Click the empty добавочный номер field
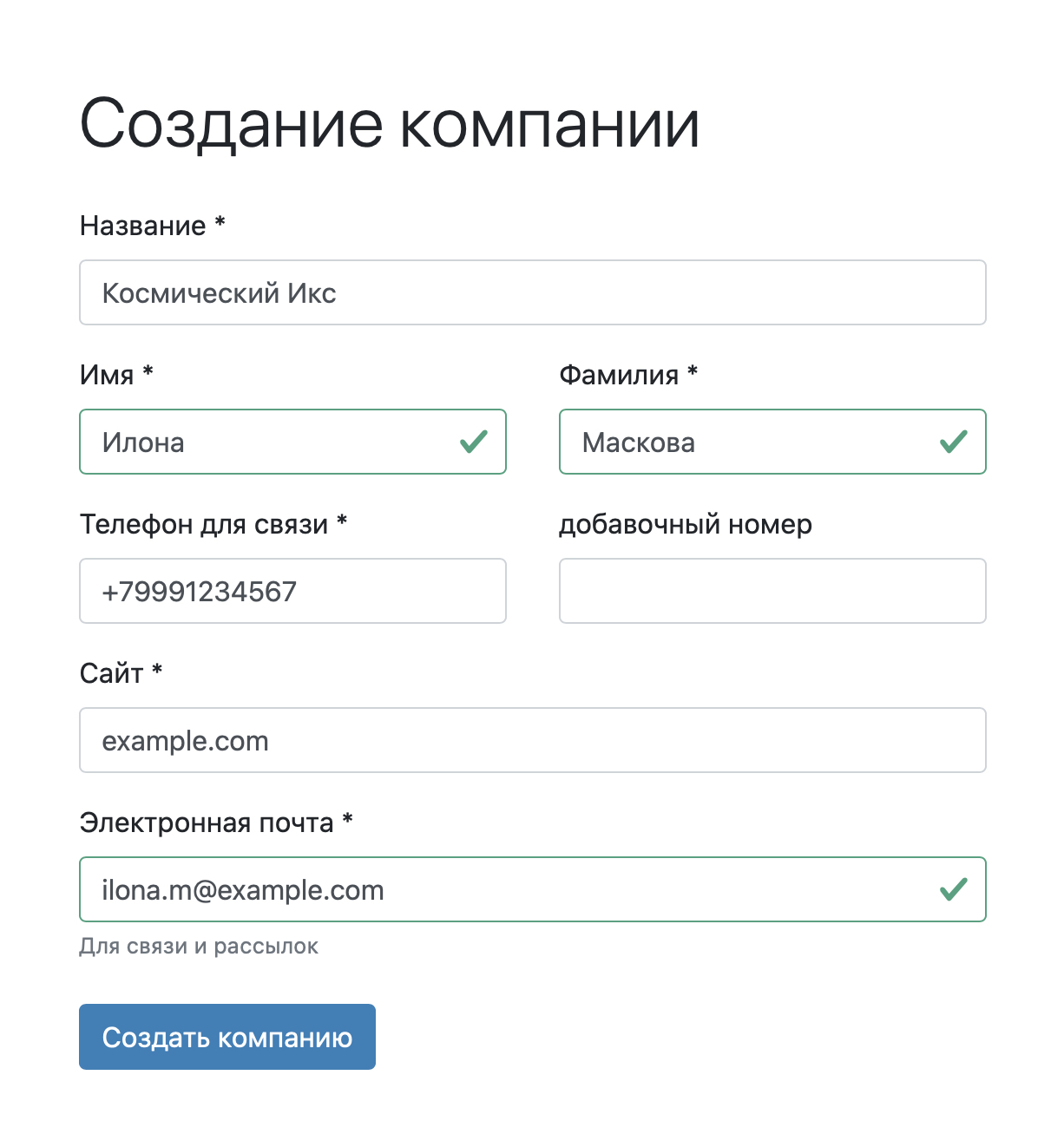 [x=772, y=591]
